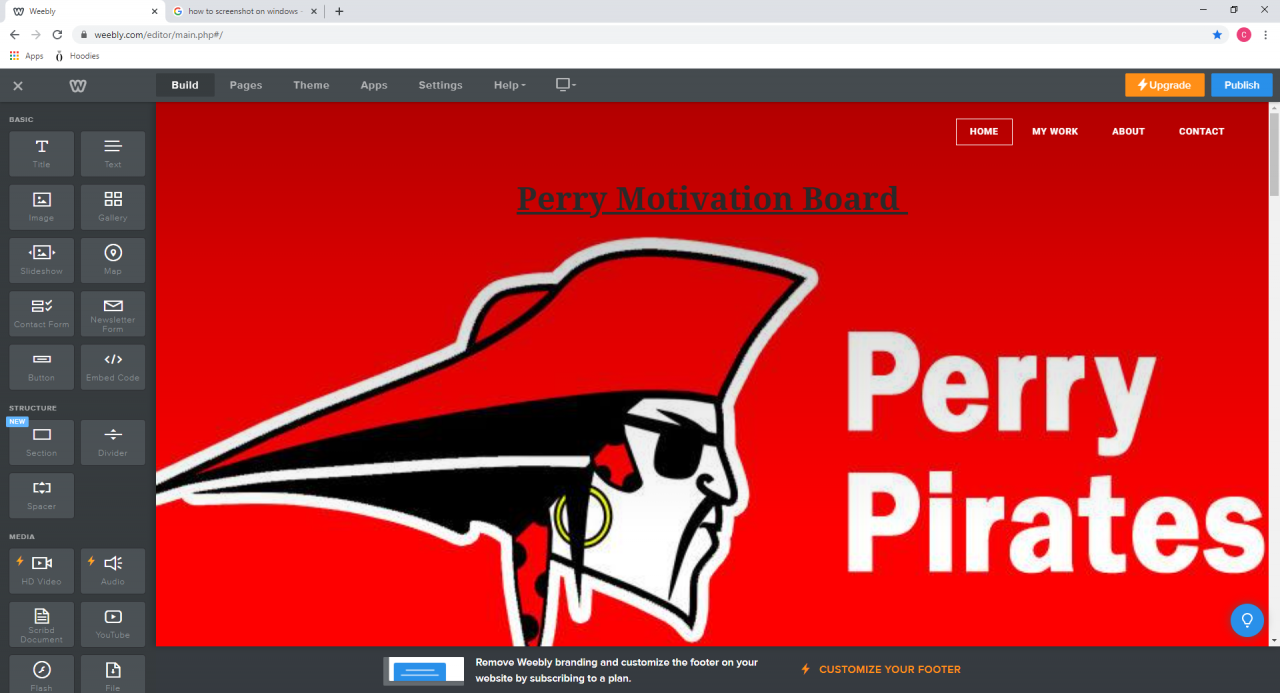Viewport: 1280px width, 693px height.
Task: Click CONTACT in site navigation
Action: (1201, 132)
